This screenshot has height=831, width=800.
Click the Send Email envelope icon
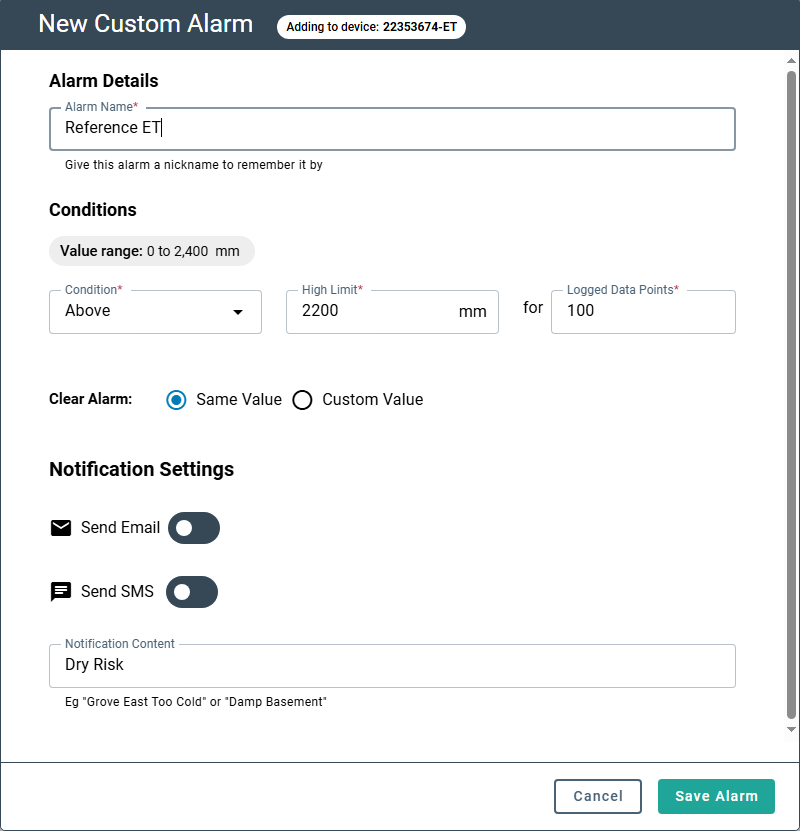coord(61,528)
